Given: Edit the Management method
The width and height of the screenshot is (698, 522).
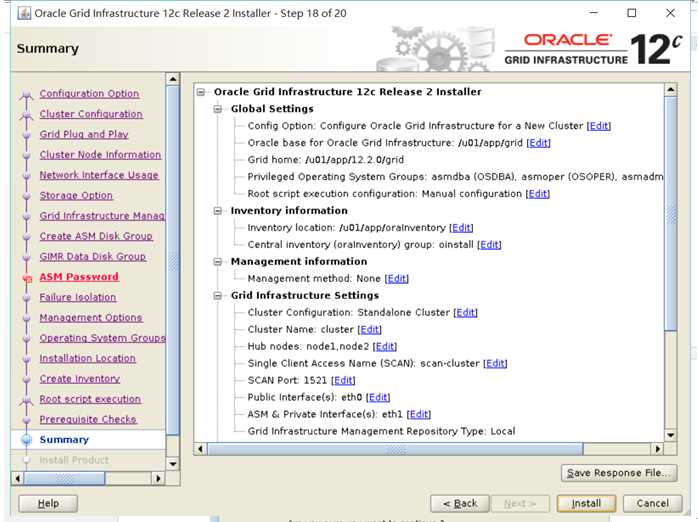Looking at the screenshot, I should (397, 279).
